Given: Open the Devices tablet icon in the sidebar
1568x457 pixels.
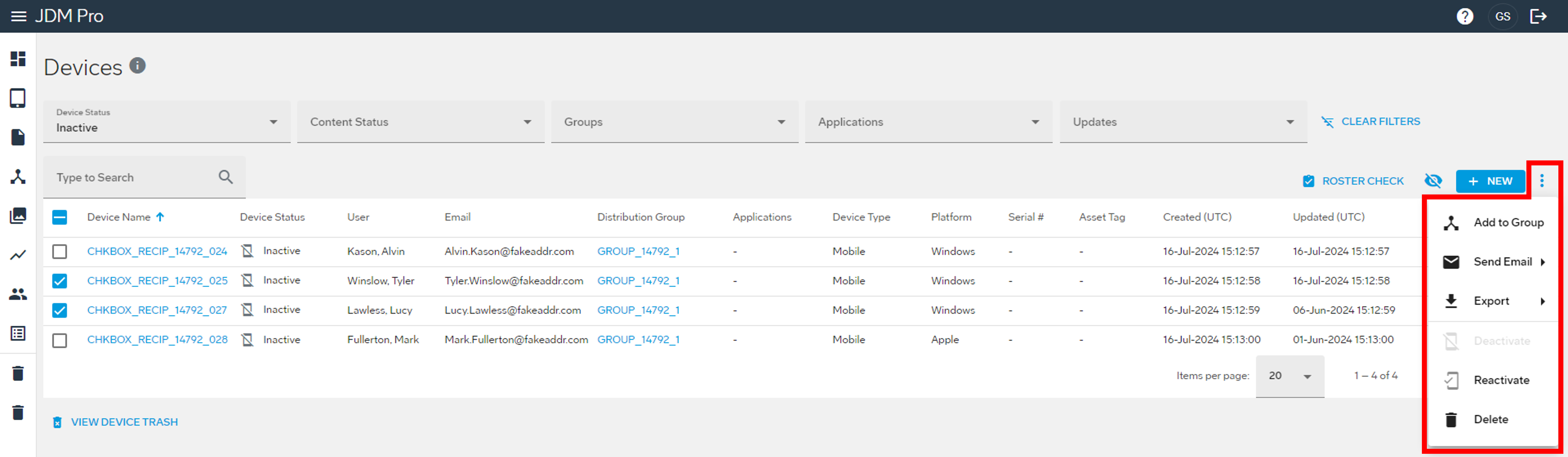Looking at the screenshot, I should [18, 98].
